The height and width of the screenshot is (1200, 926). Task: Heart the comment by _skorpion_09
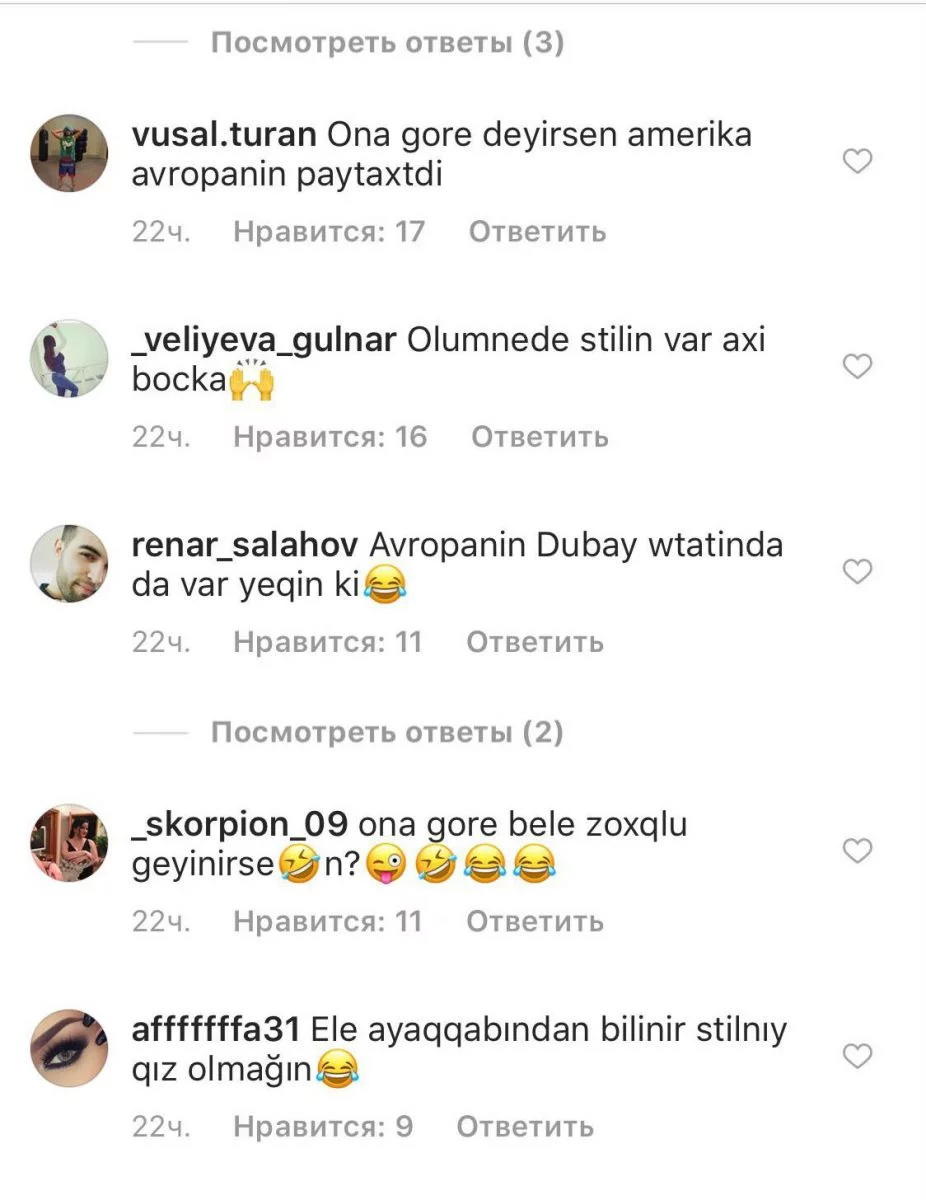point(858,852)
